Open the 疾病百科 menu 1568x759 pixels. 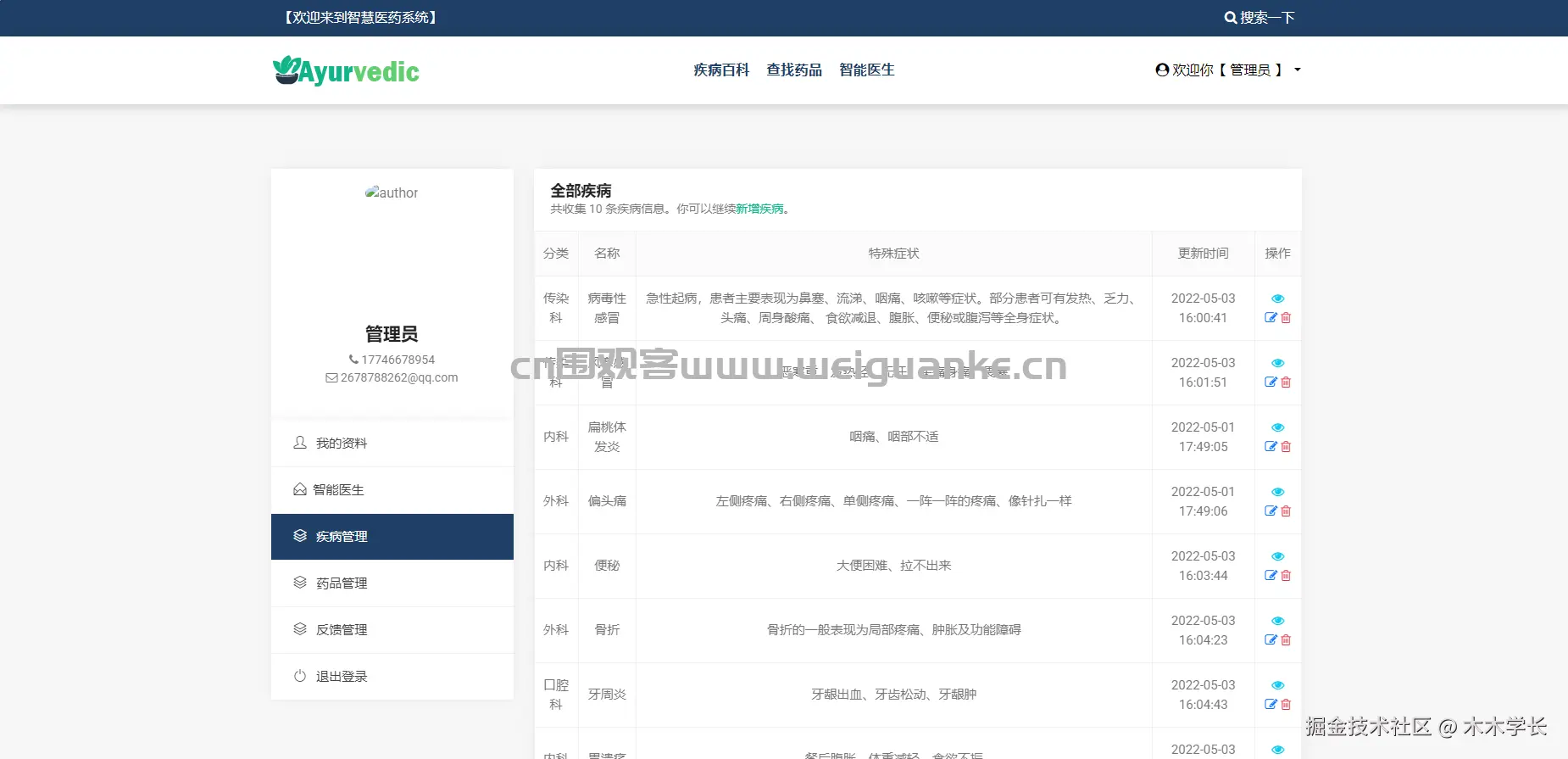(721, 70)
